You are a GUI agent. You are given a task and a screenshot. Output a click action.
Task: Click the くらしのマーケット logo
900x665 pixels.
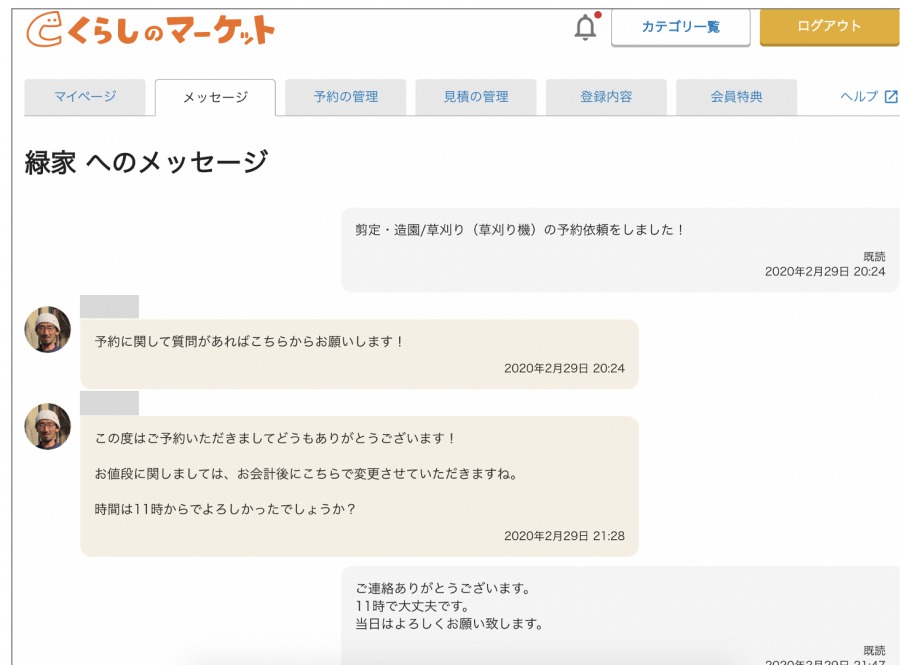click(150, 30)
